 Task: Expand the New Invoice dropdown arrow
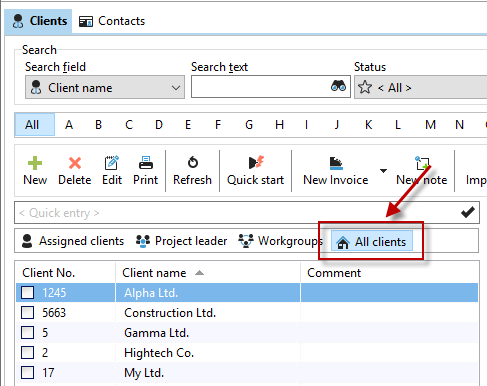(383, 171)
